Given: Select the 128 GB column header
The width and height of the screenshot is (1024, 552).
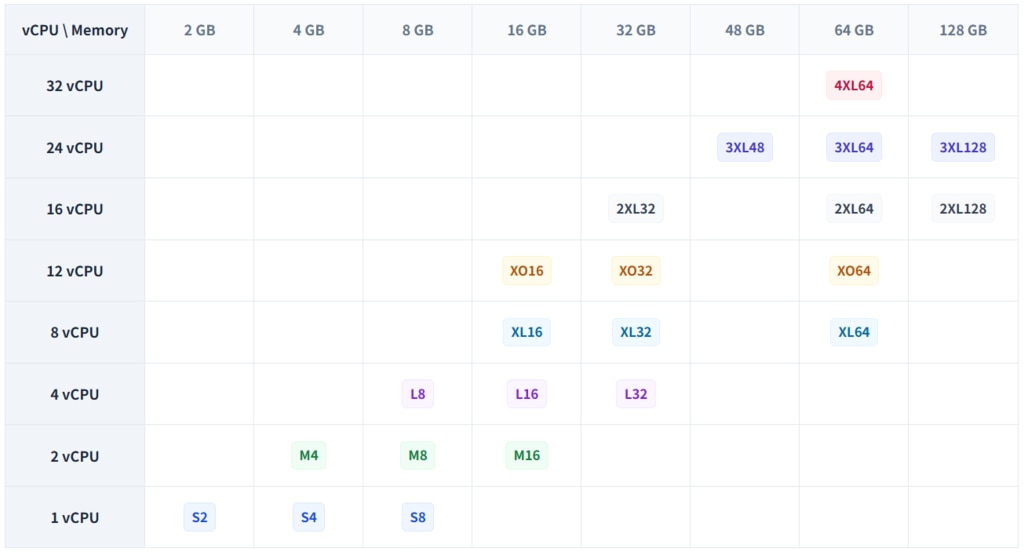Looking at the screenshot, I should (x=963, y=30).
